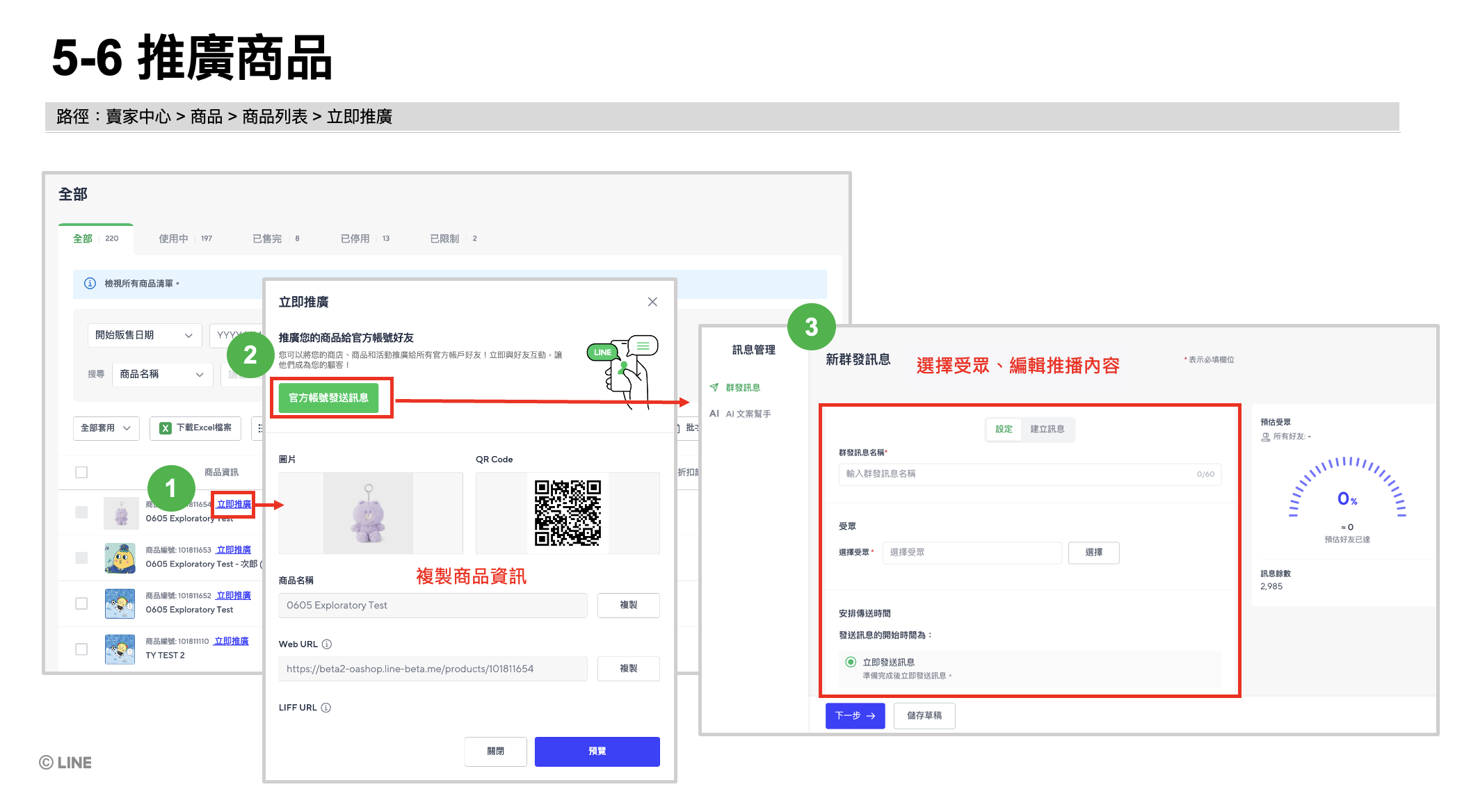Viewport: 1462px width, 812px height.
Task: Select the 立即發送訊息 radio button
Action: [850, 662]
